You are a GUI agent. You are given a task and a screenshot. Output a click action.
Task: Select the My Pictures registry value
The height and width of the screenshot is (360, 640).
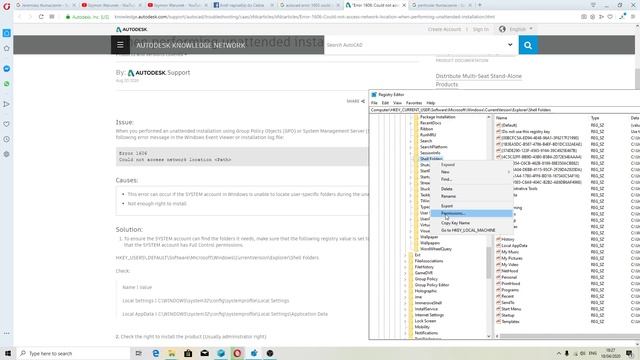click(x=512, y=258)
